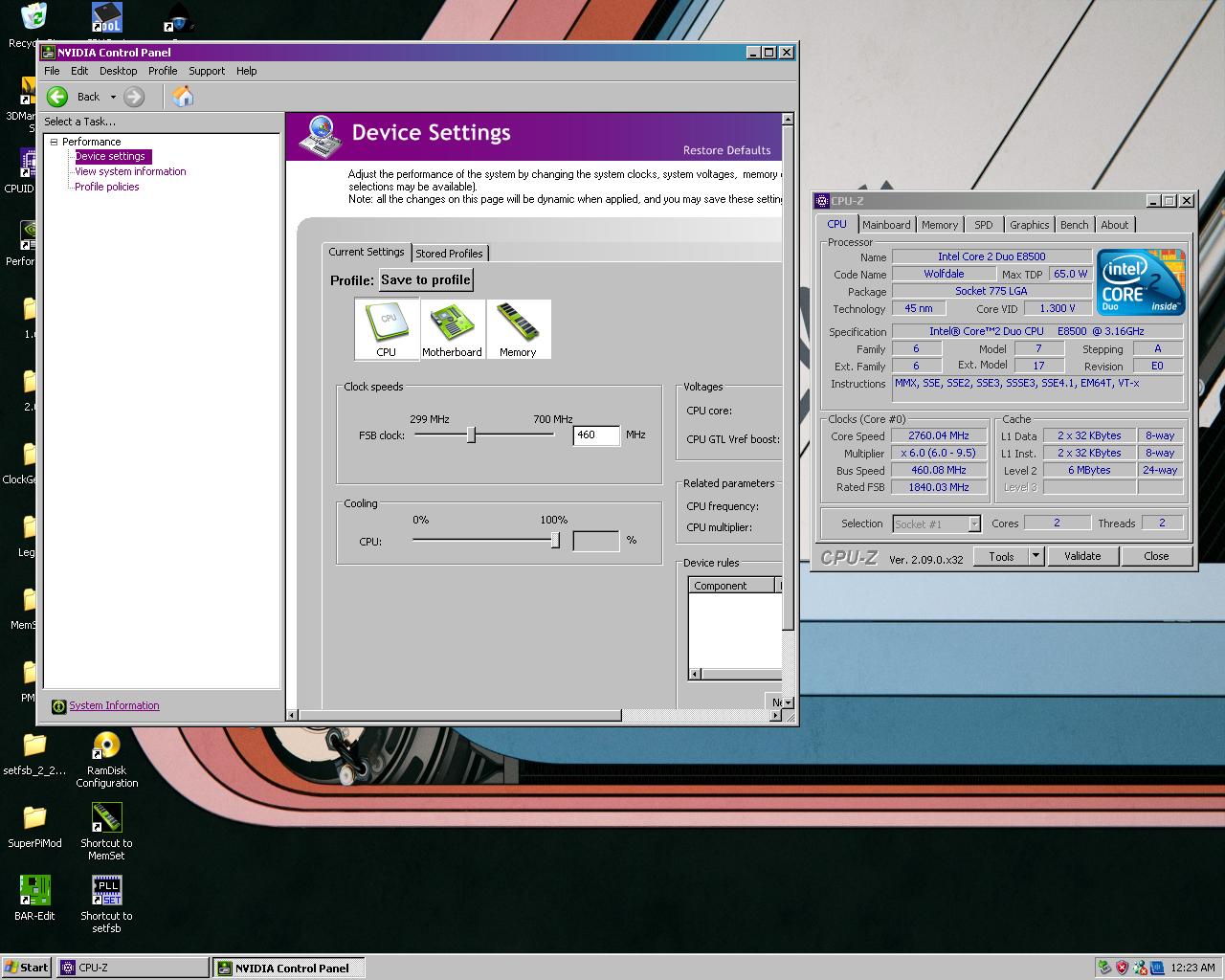Click the Intel Core 2 Duo logo in CPU-Z
This screenshot has width=1225, height=980.
1141,282
